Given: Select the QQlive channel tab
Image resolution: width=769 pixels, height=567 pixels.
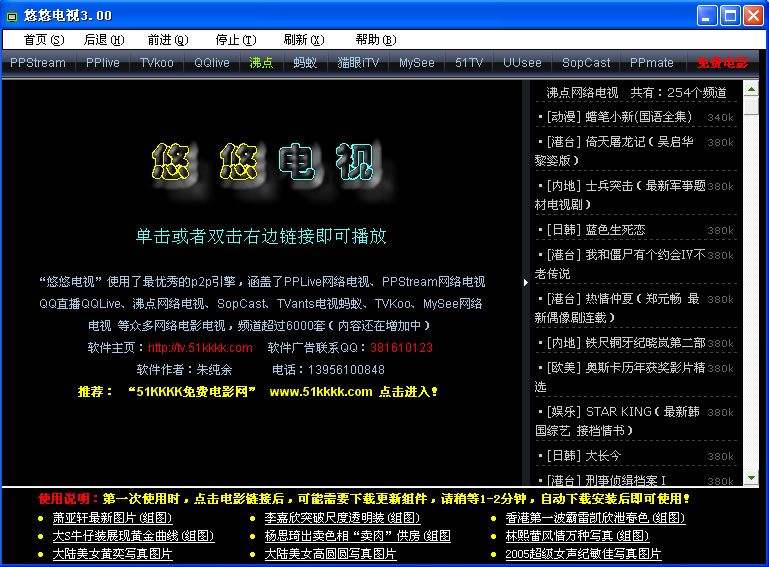Looking at the screenshot, I should 211,63.
